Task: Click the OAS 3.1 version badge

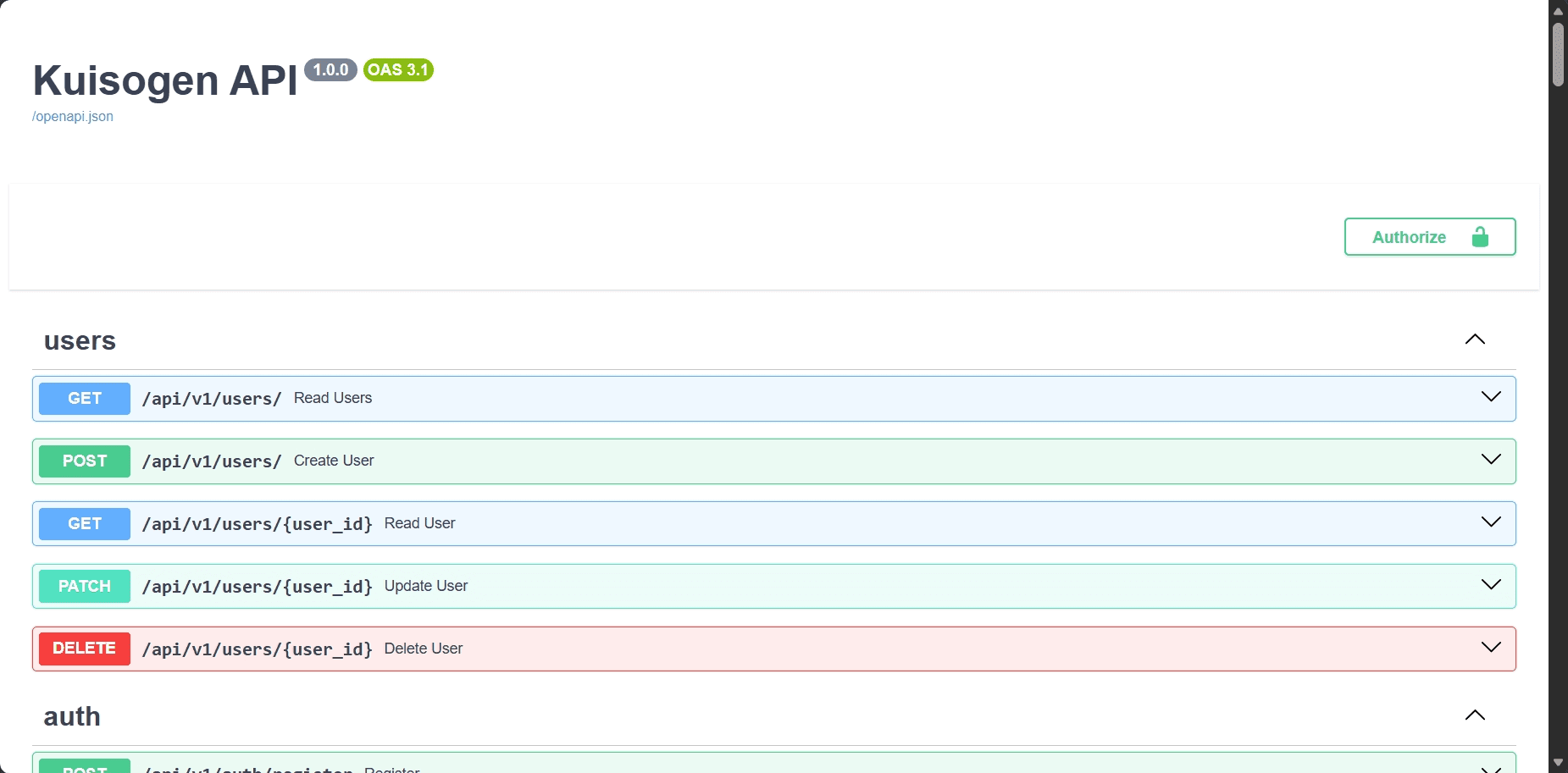Action: point(398,70)
